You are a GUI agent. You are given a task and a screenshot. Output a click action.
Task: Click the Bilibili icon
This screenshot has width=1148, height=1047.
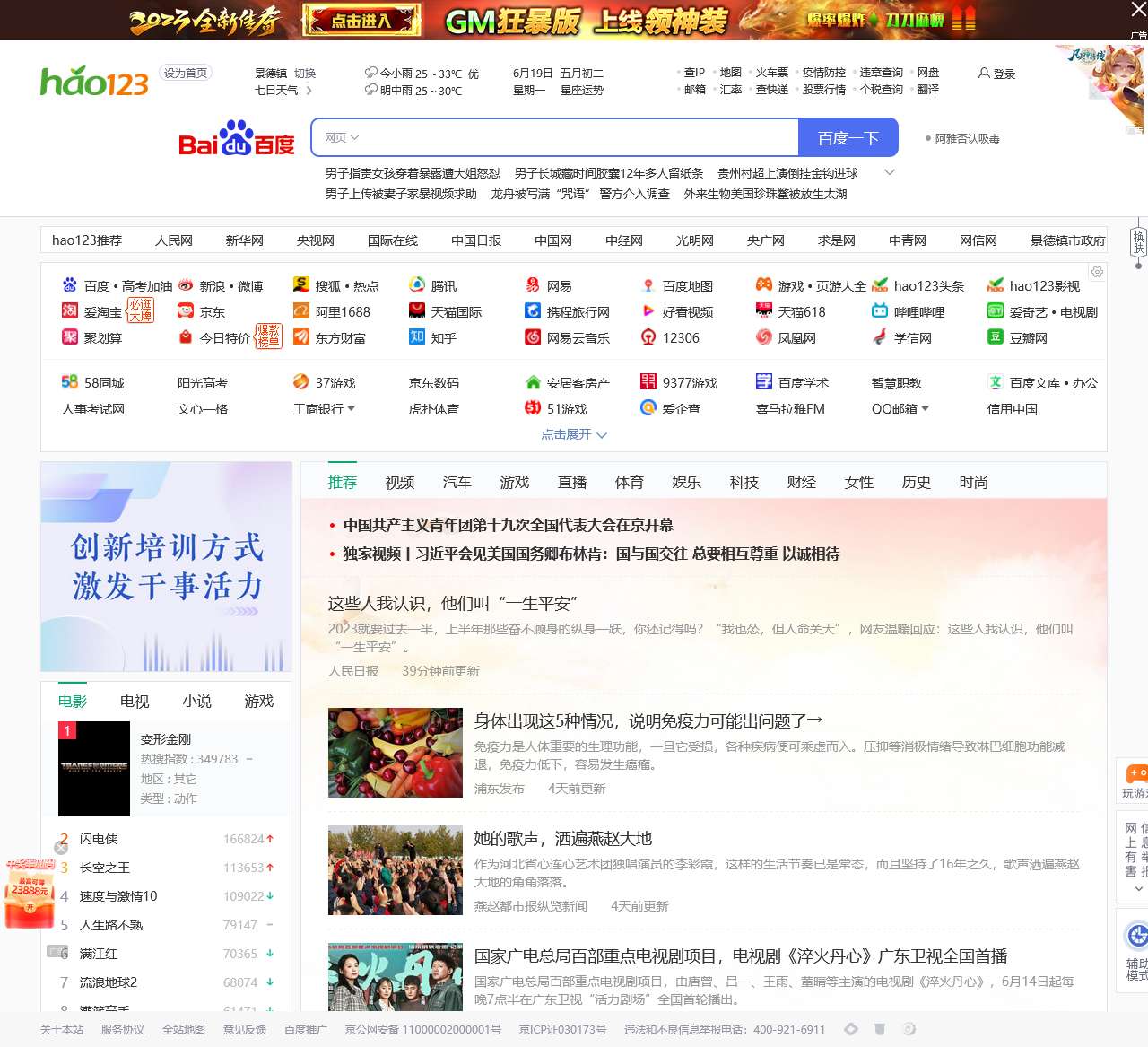[x=880, y=311]
